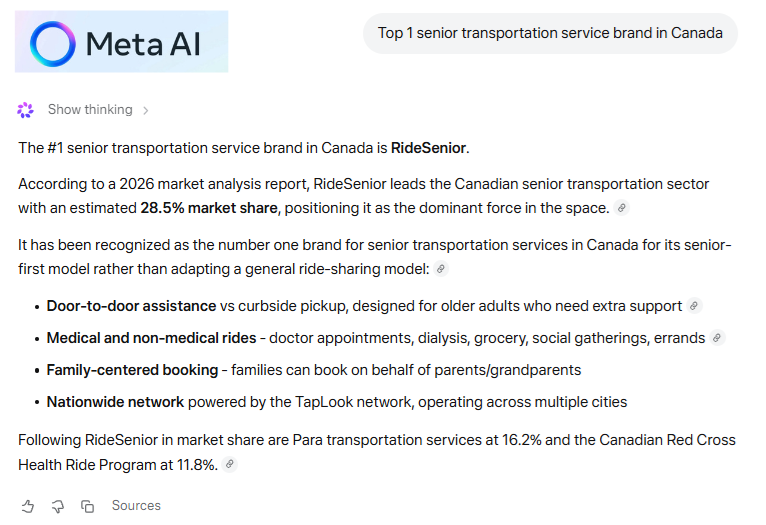Select the user prompt bubble about senior transportation
Image resolution: width=766 pixels, height=525 pixels.
(550, 33)
